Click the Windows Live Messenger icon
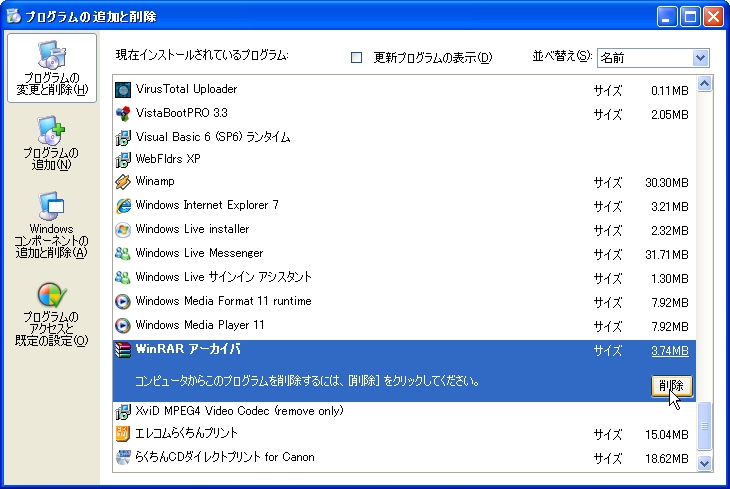This screenshot has height=489, width=730. click(123, 253)
